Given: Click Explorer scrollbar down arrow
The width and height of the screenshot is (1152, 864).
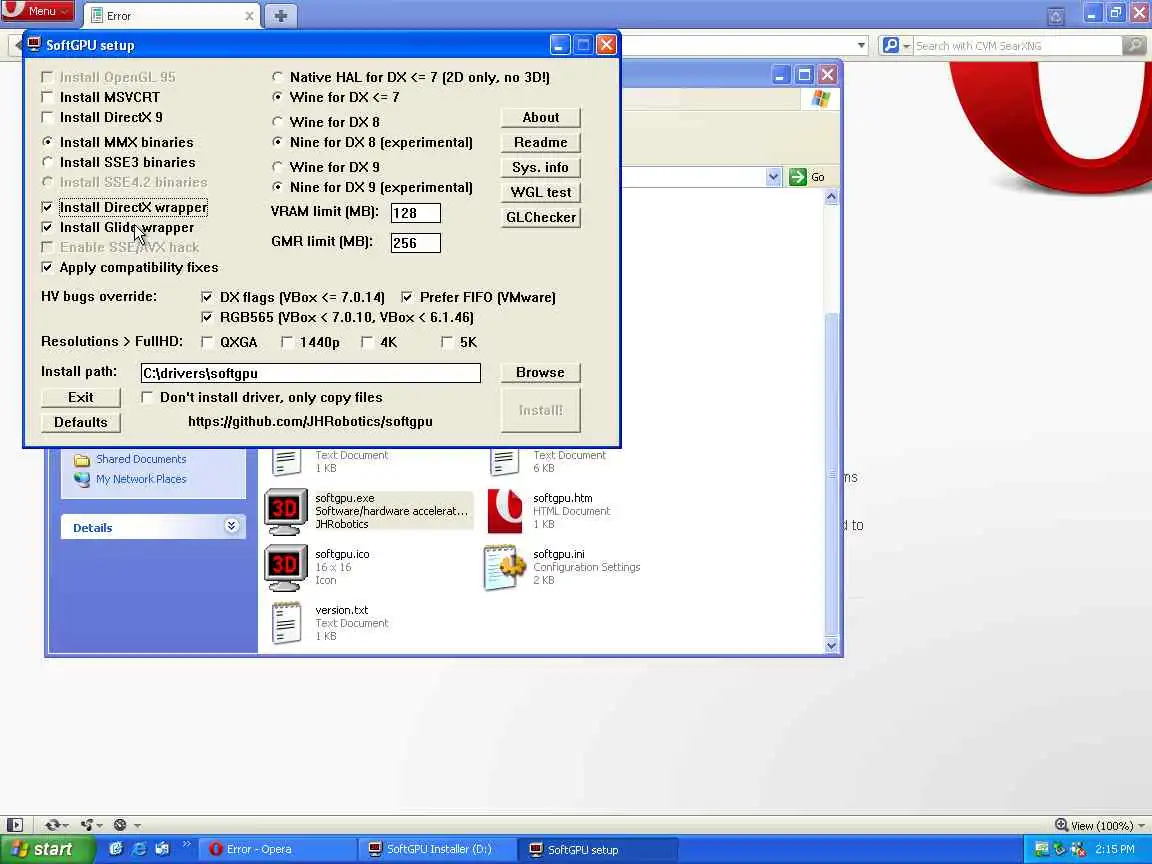Looking at the screenshot, I should [x=831, y=646].
